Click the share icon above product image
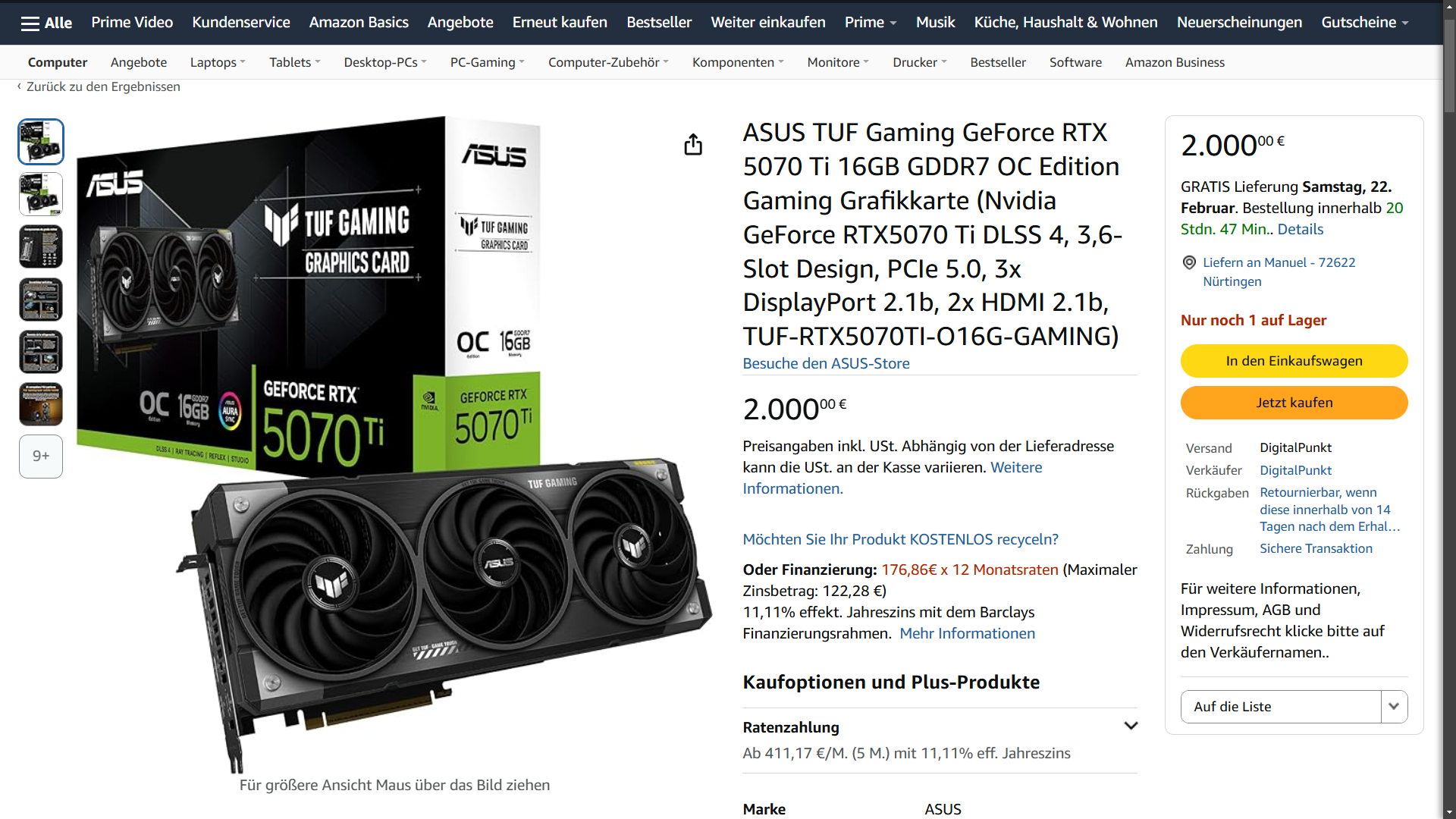 pyautogui.click(x=693, y=144)
